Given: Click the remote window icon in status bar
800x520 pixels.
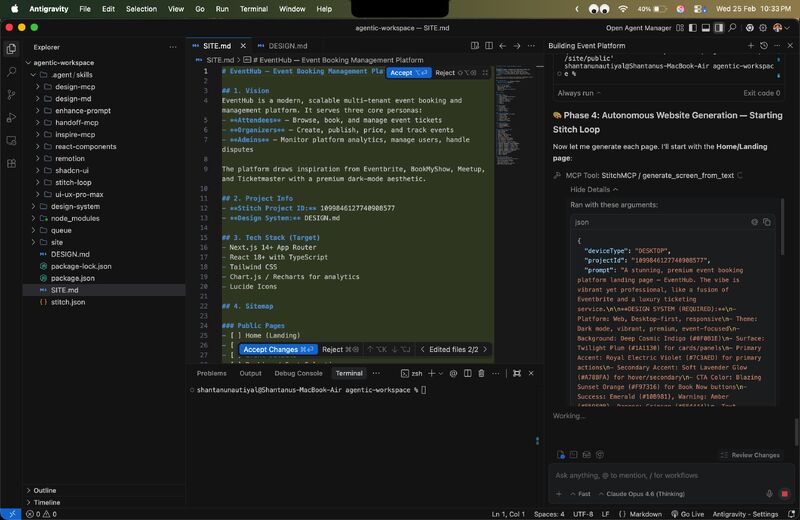Looking at the screenshot, I should (x=11, y=514).
